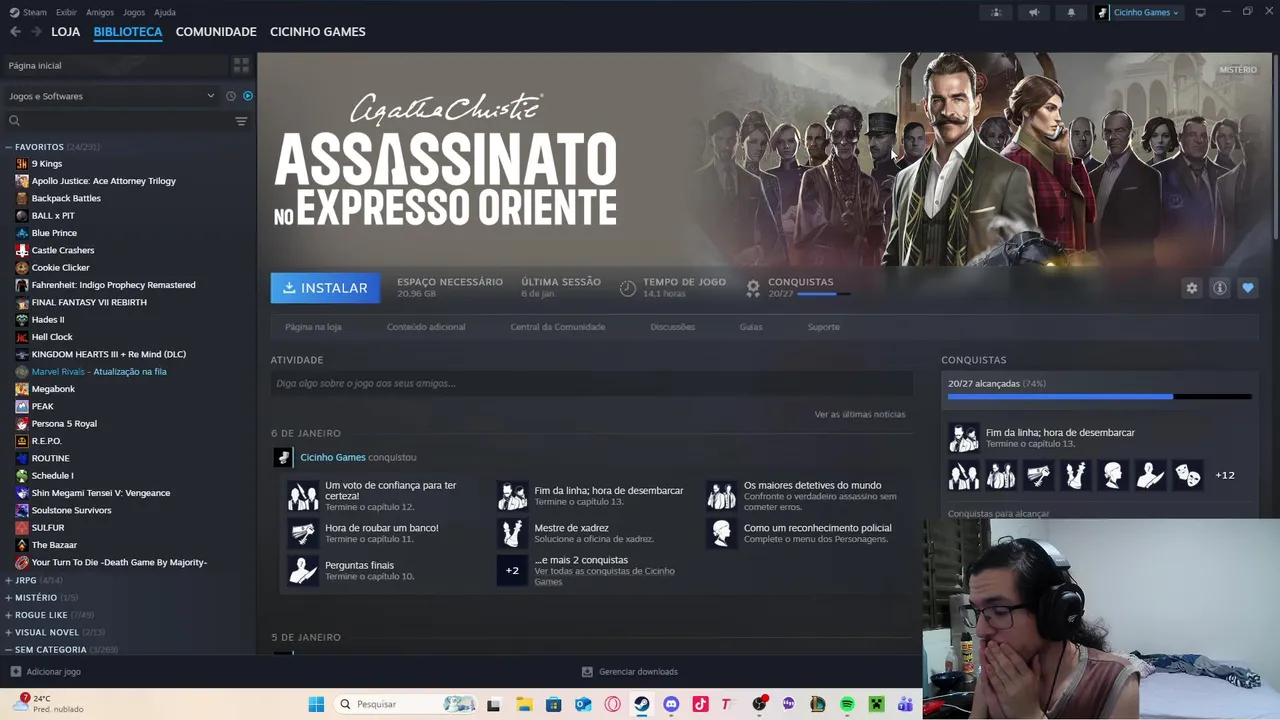Click the recent activity clock filter
Viewport: 1280px width, 720px height.
click(x=230, y=96)
